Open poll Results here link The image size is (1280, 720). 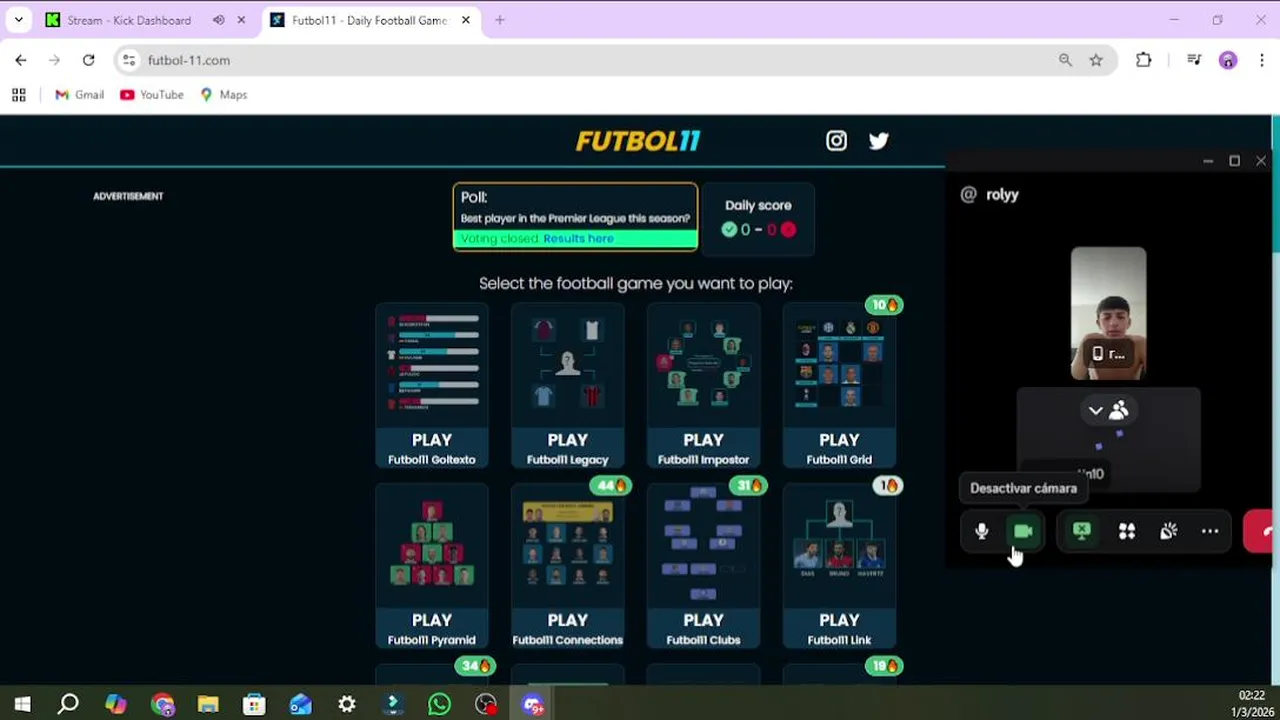(x=578, y=238)
